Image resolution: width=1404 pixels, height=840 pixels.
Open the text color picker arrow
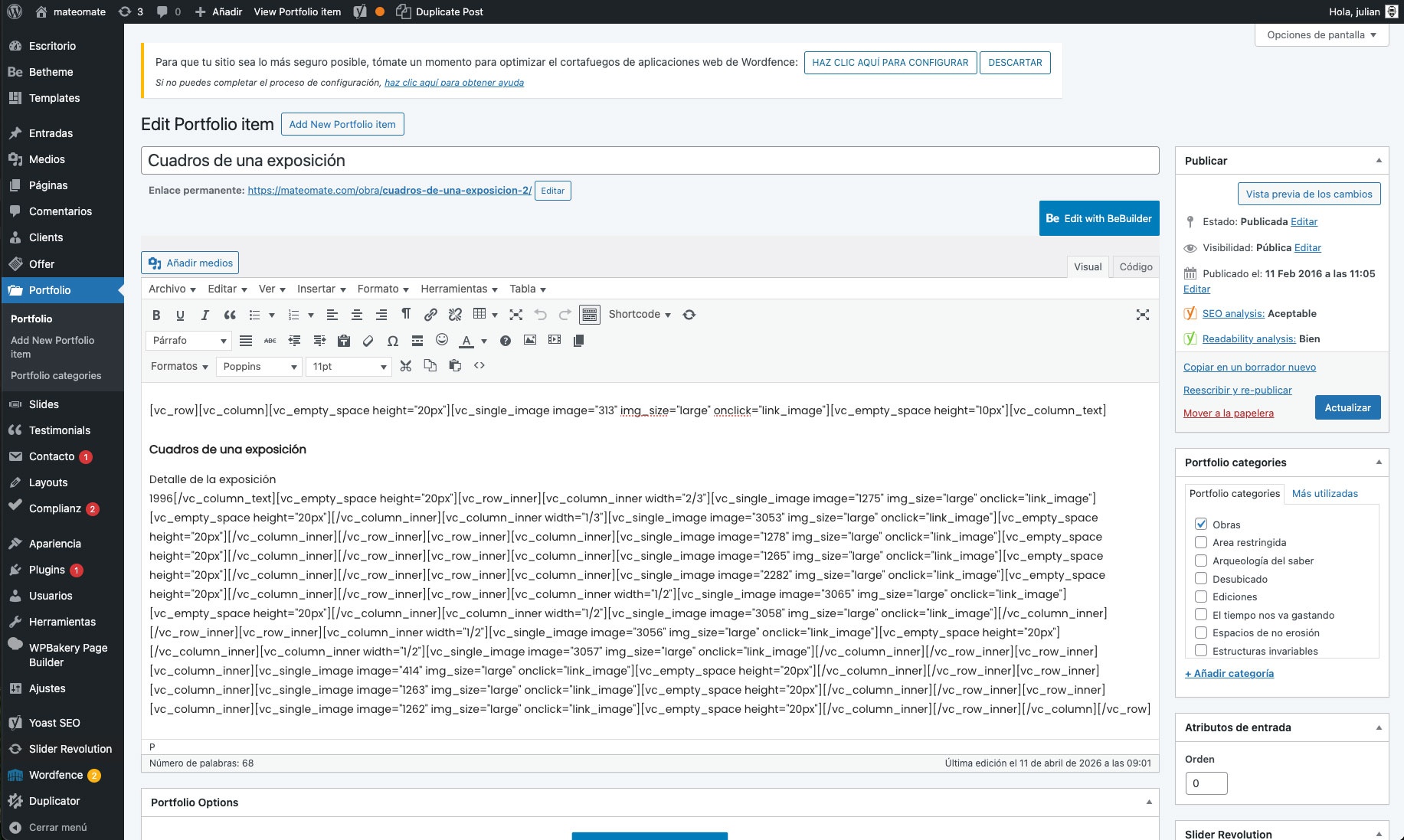pos(484,341)
